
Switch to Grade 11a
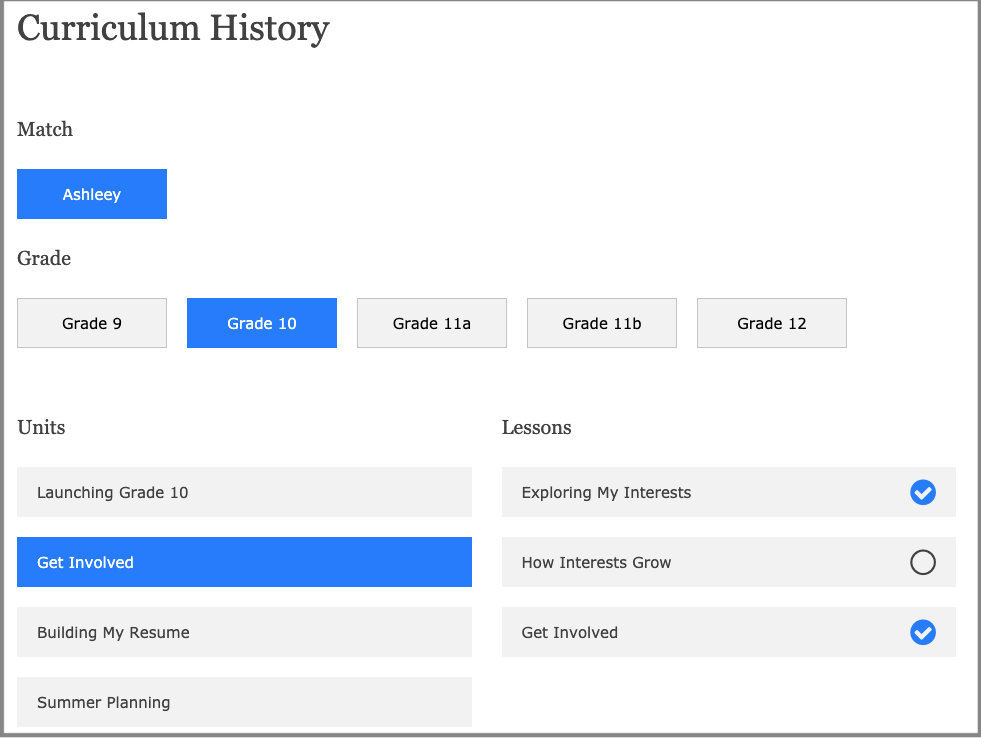pyautogui.click(x=432, y=323)
